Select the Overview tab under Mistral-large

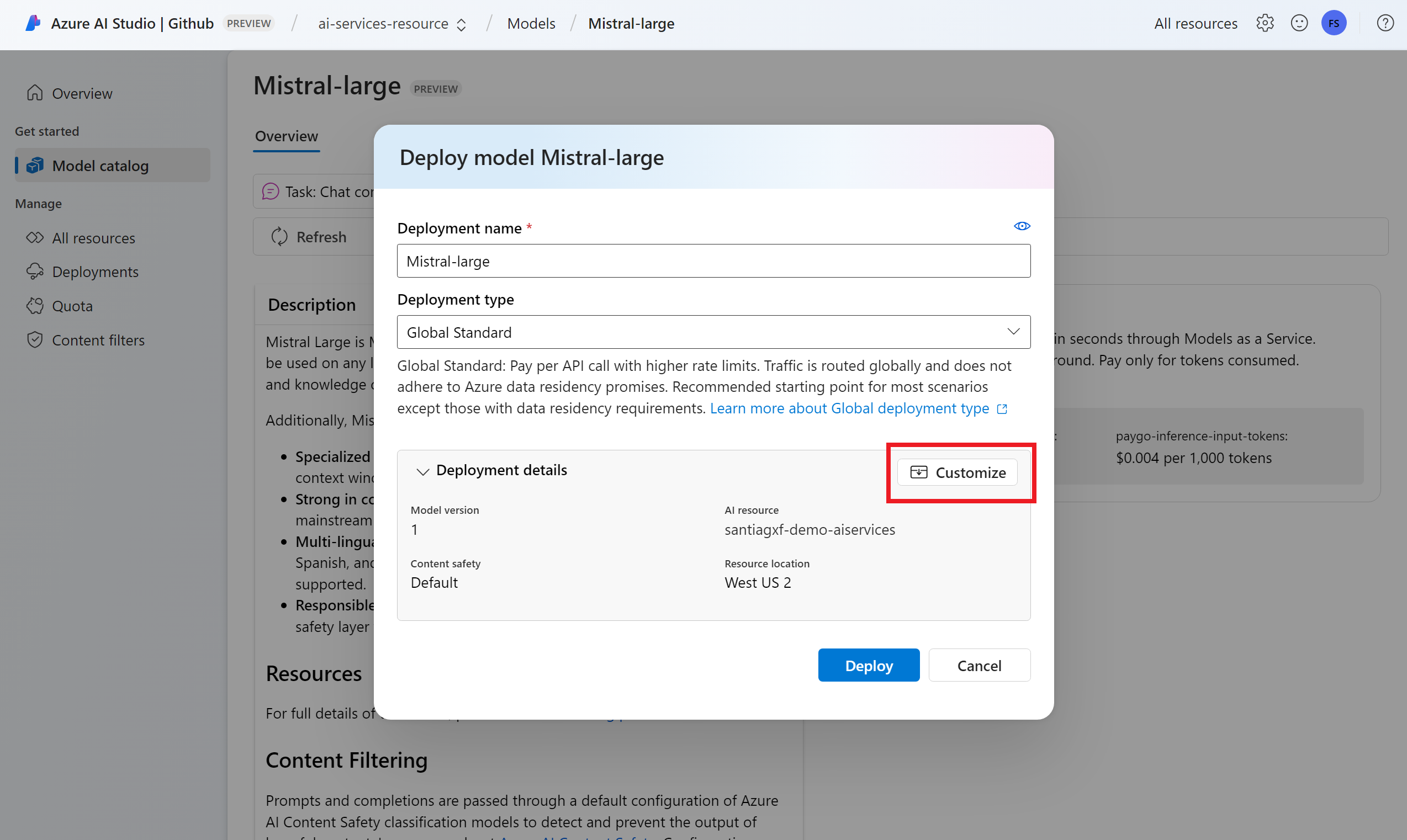coord(286,136)
